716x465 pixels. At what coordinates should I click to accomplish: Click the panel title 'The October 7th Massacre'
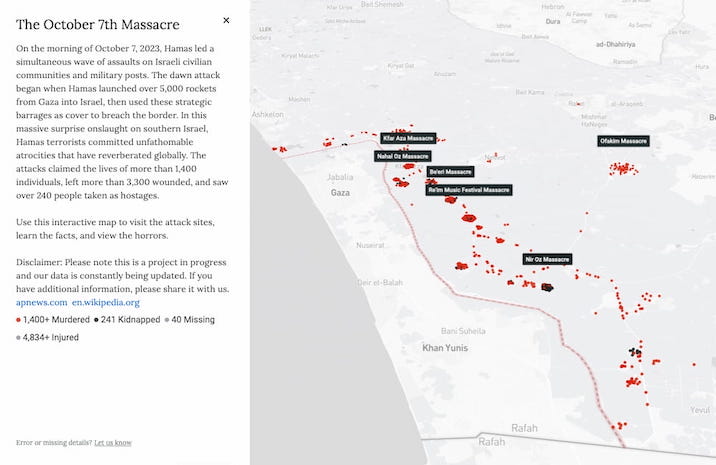point(98,24)
